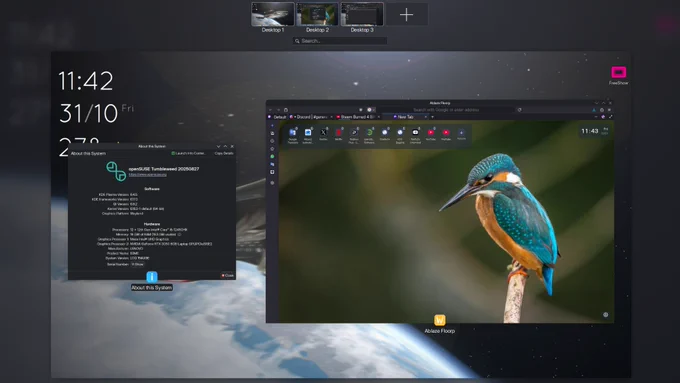Switch to Steam Burned tab in Floorp

[358, 117]
